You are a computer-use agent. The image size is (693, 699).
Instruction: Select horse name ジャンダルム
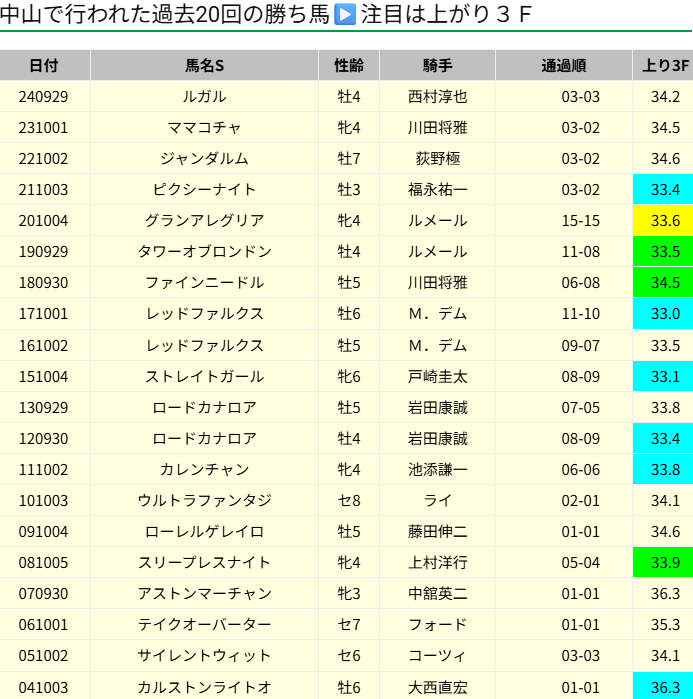204,158
